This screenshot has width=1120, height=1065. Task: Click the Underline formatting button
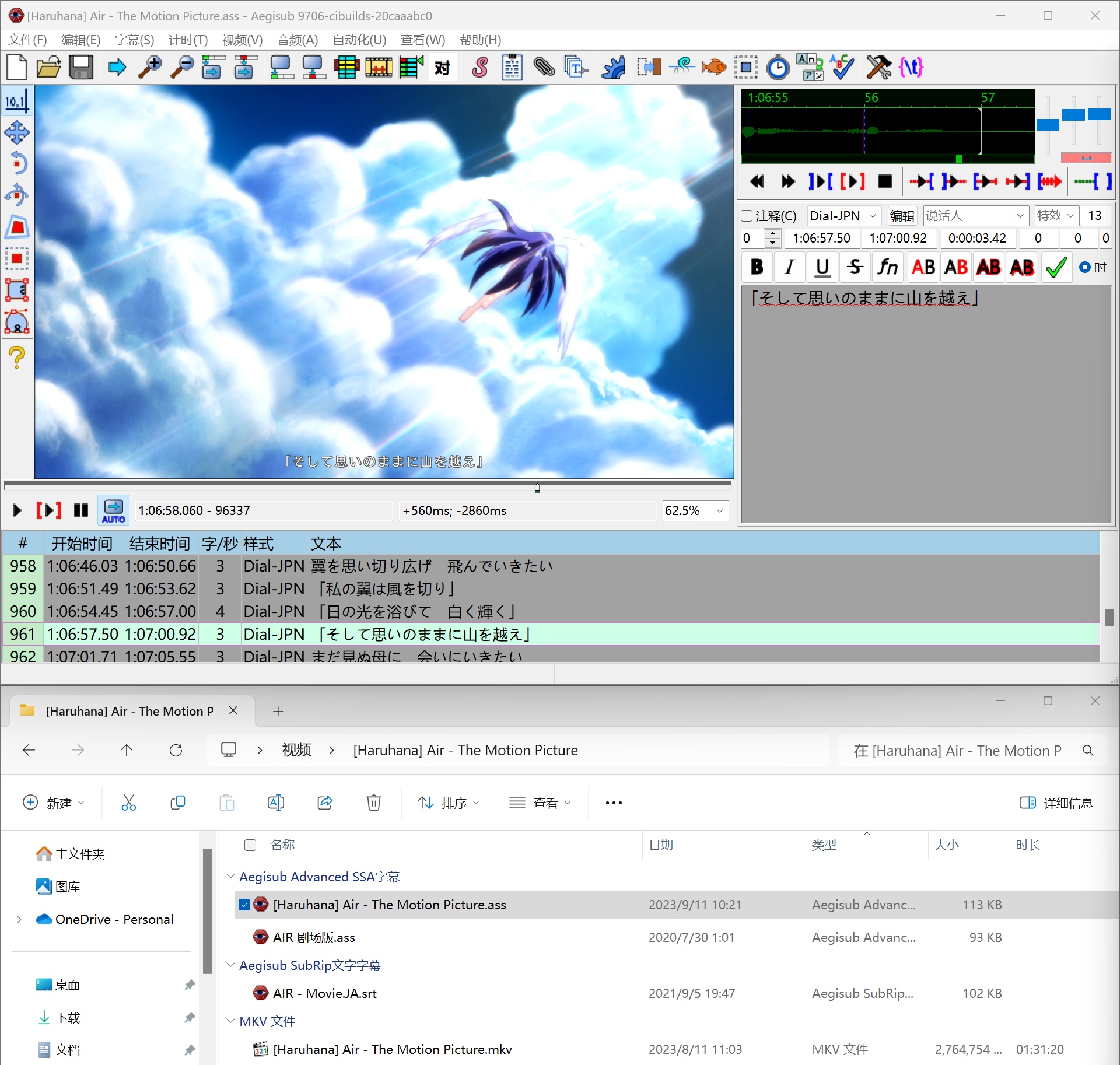pyautogui.click(x=822, y=267)
